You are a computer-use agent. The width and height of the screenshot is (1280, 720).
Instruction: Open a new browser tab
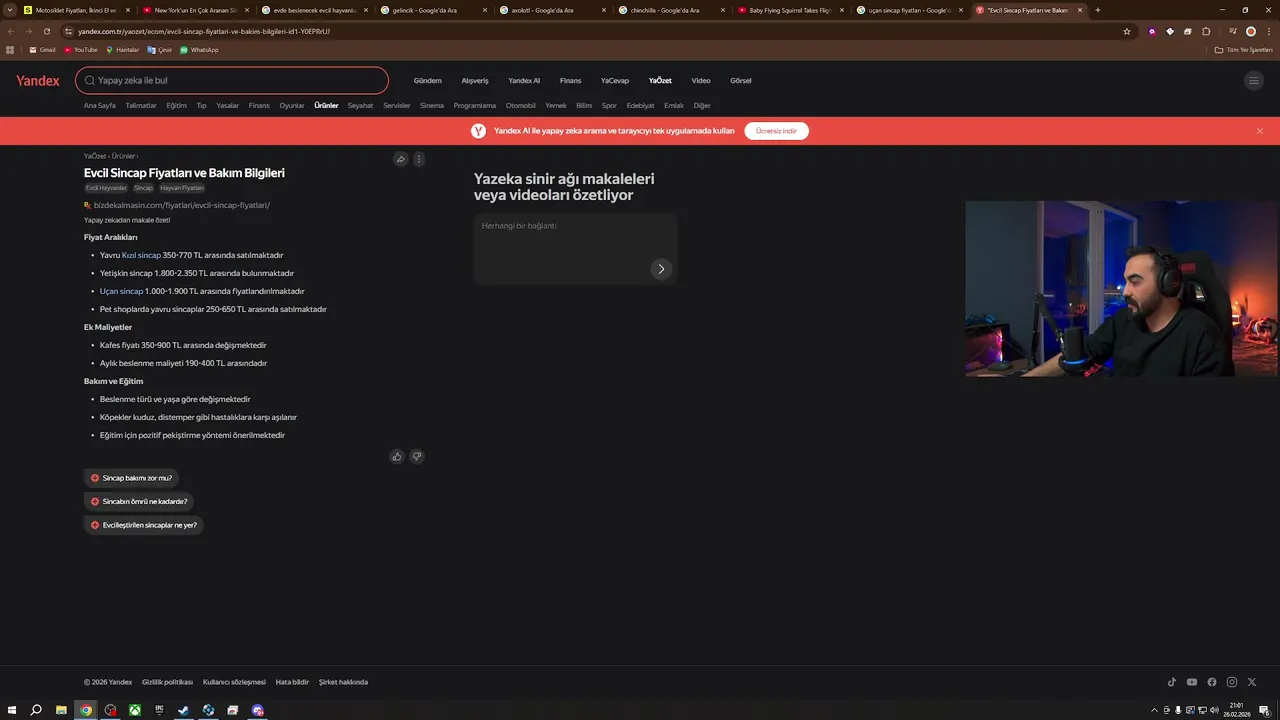coord(1098,10)
